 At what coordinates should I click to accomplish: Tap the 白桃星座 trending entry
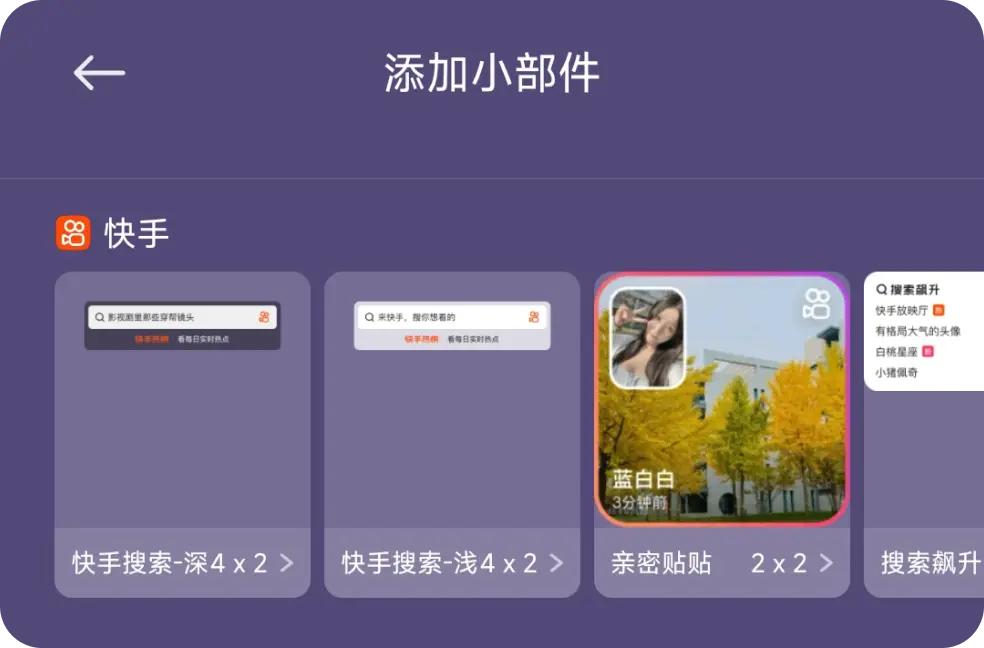(896, 351)
